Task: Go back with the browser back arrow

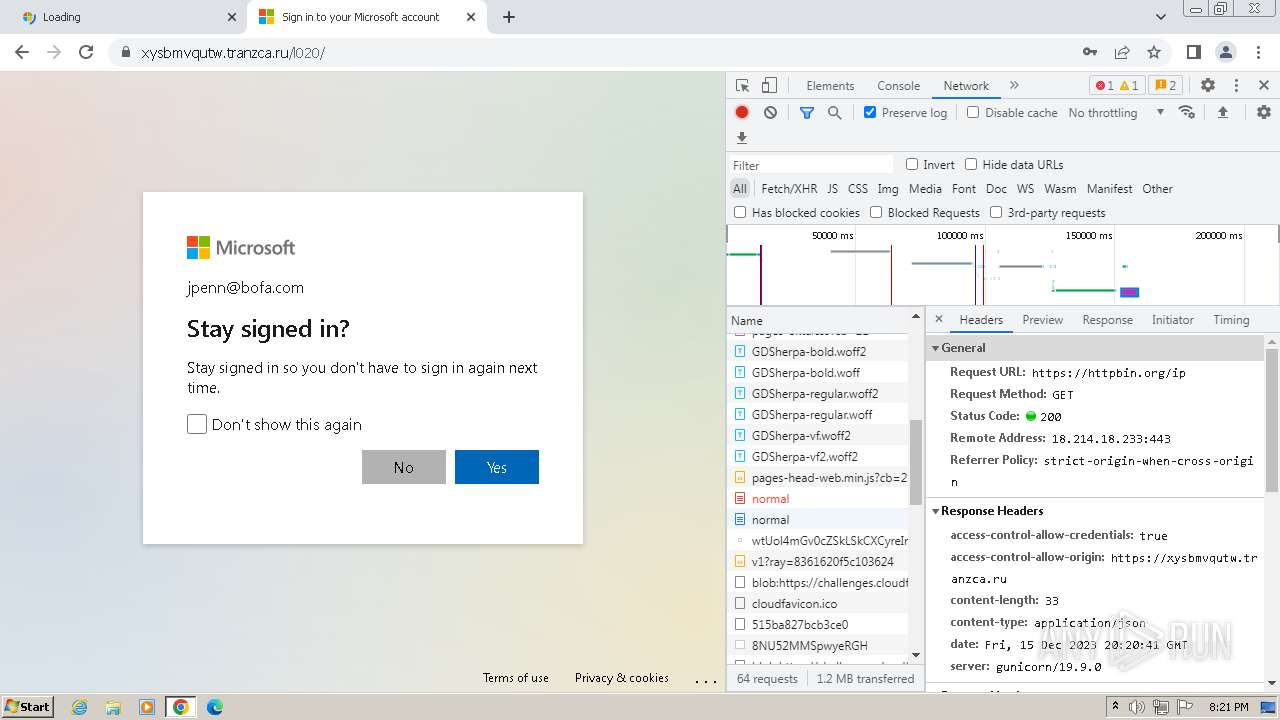Action: 22,53
